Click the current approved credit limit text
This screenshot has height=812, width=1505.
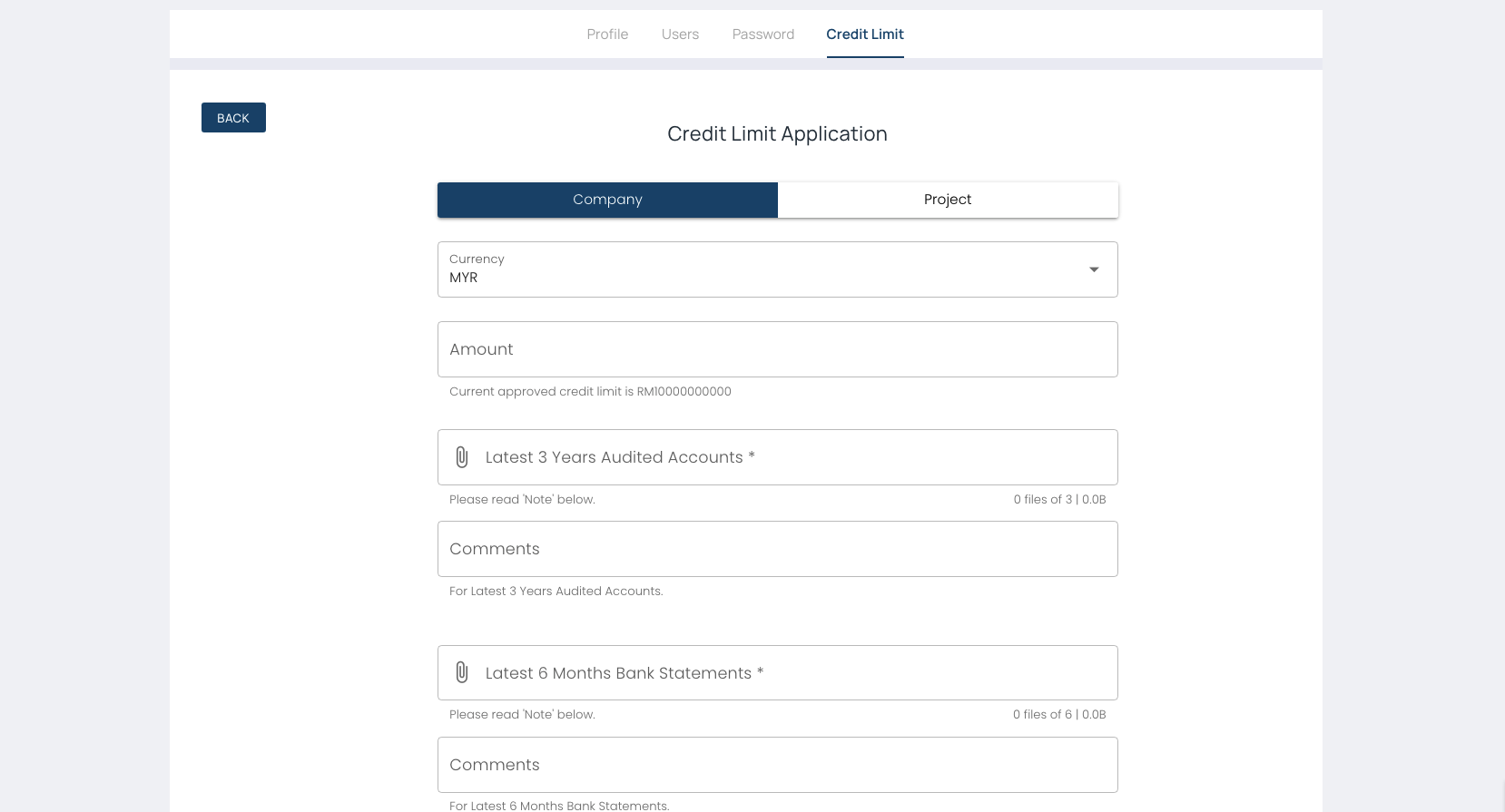point(590,392)
